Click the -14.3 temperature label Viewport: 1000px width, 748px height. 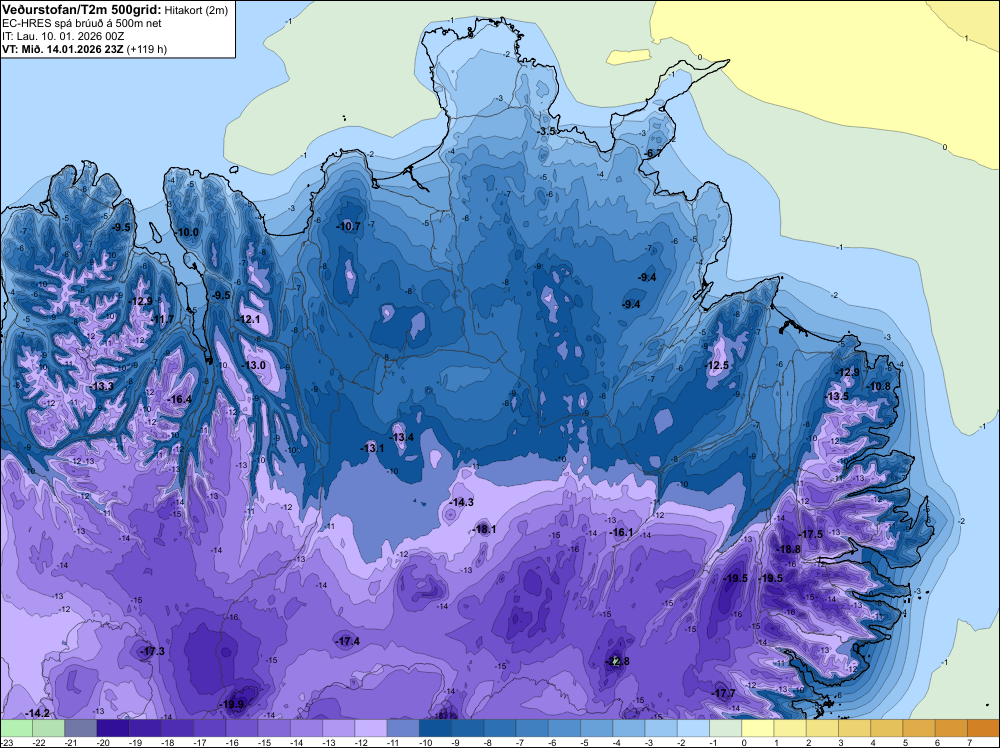point(461,502)
